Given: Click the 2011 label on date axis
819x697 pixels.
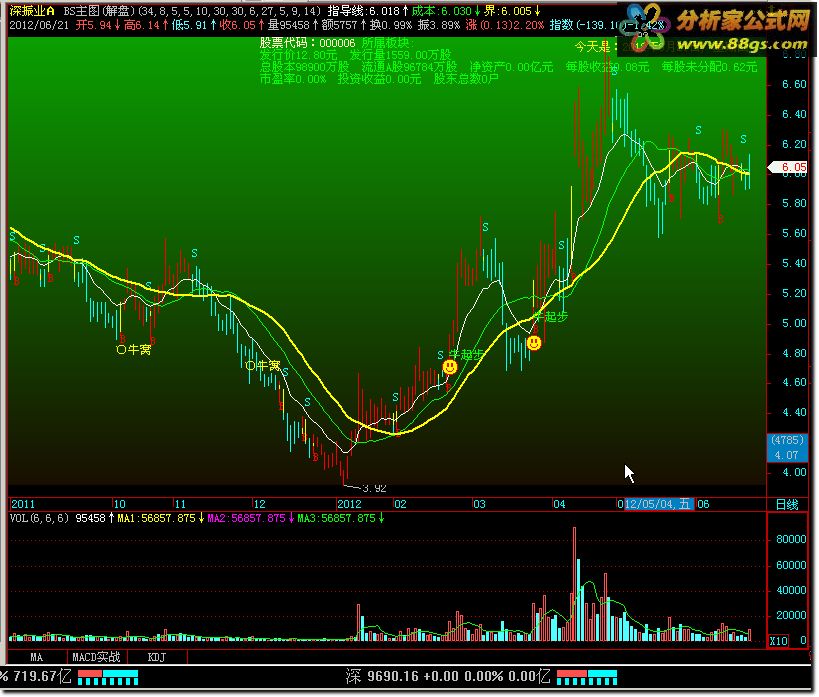Looking at the screenshot, I should click(x=23, y=504).
